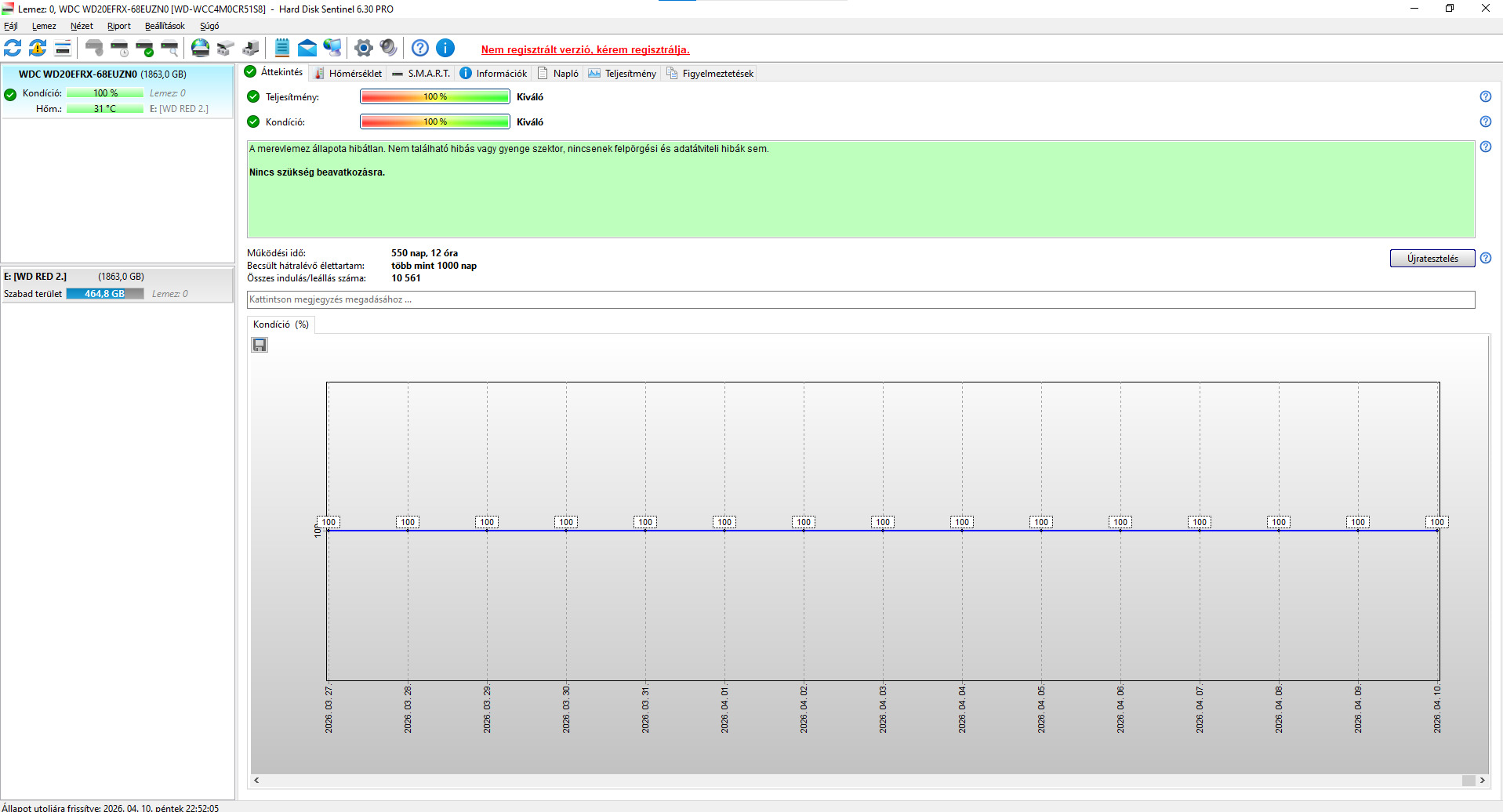1503x812 pixels.
Task: Open the blue notepad report icon
Action: pos(282,48)
